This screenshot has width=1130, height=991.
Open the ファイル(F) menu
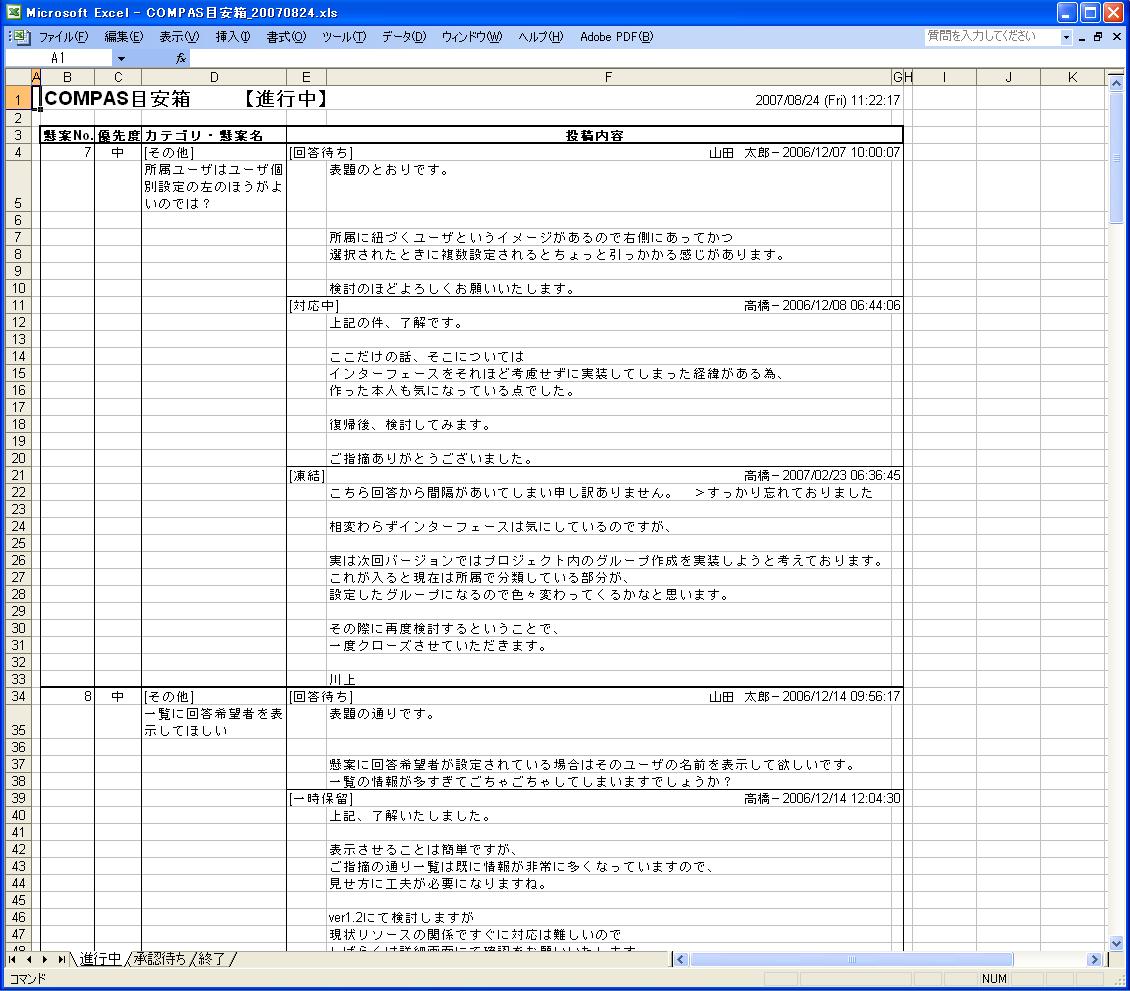(63, 37)
